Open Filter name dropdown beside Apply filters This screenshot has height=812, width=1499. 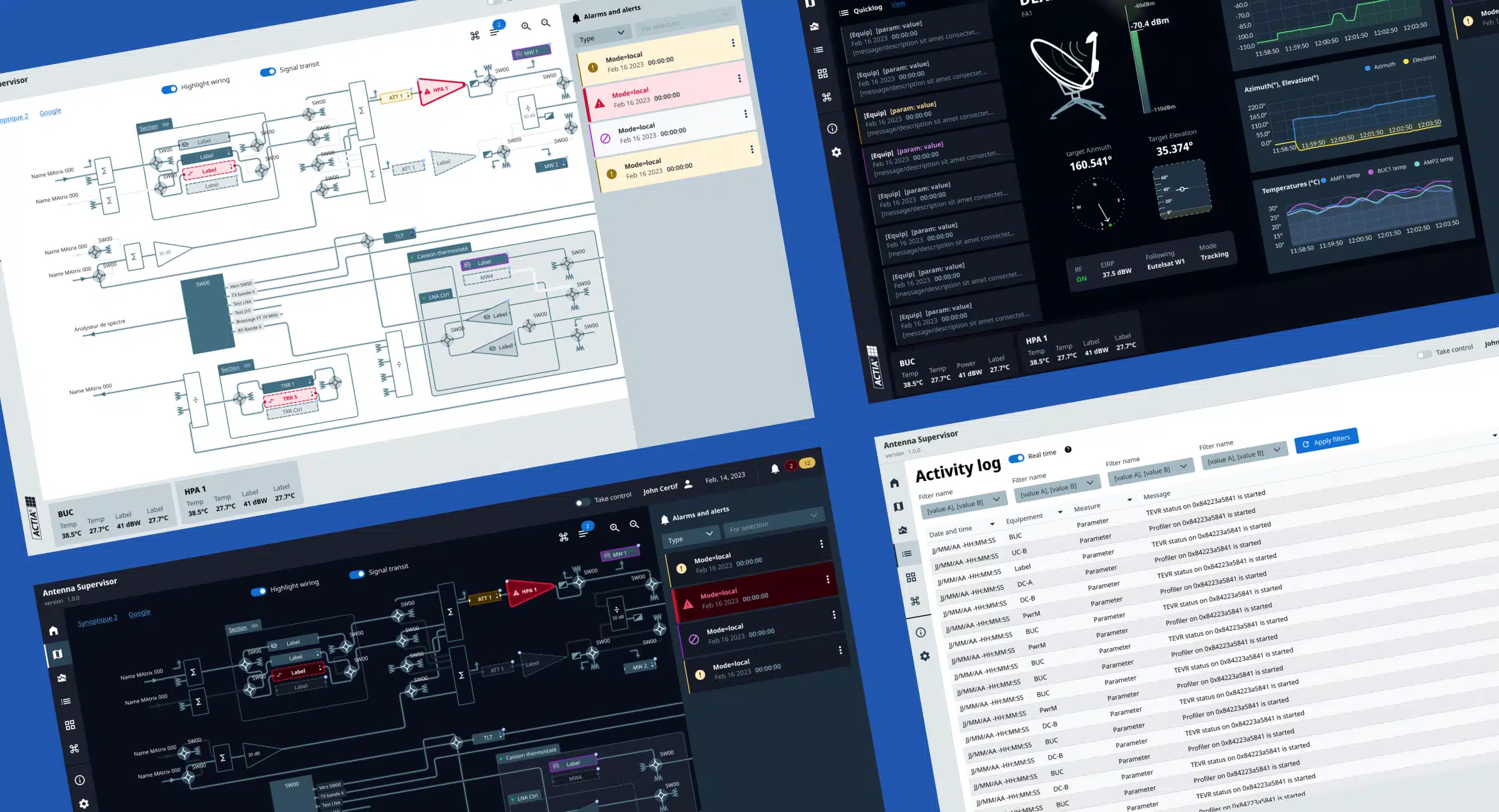point(1244,454)
